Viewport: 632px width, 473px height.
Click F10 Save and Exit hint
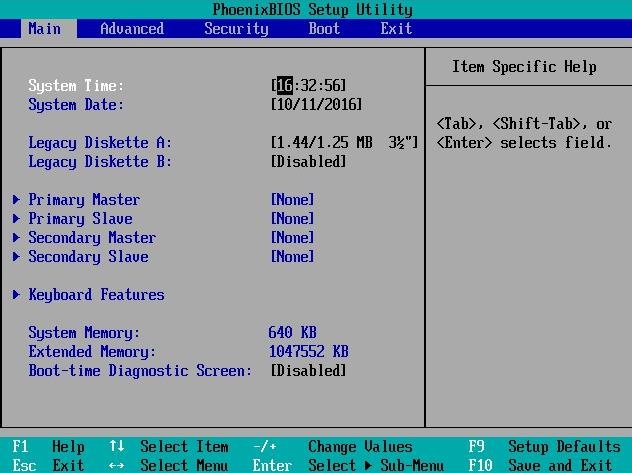(540, 465)
